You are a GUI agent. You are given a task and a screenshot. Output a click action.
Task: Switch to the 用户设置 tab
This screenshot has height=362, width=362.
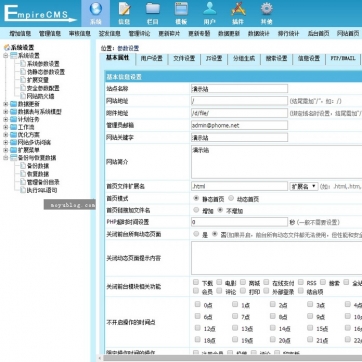[151, 59]
